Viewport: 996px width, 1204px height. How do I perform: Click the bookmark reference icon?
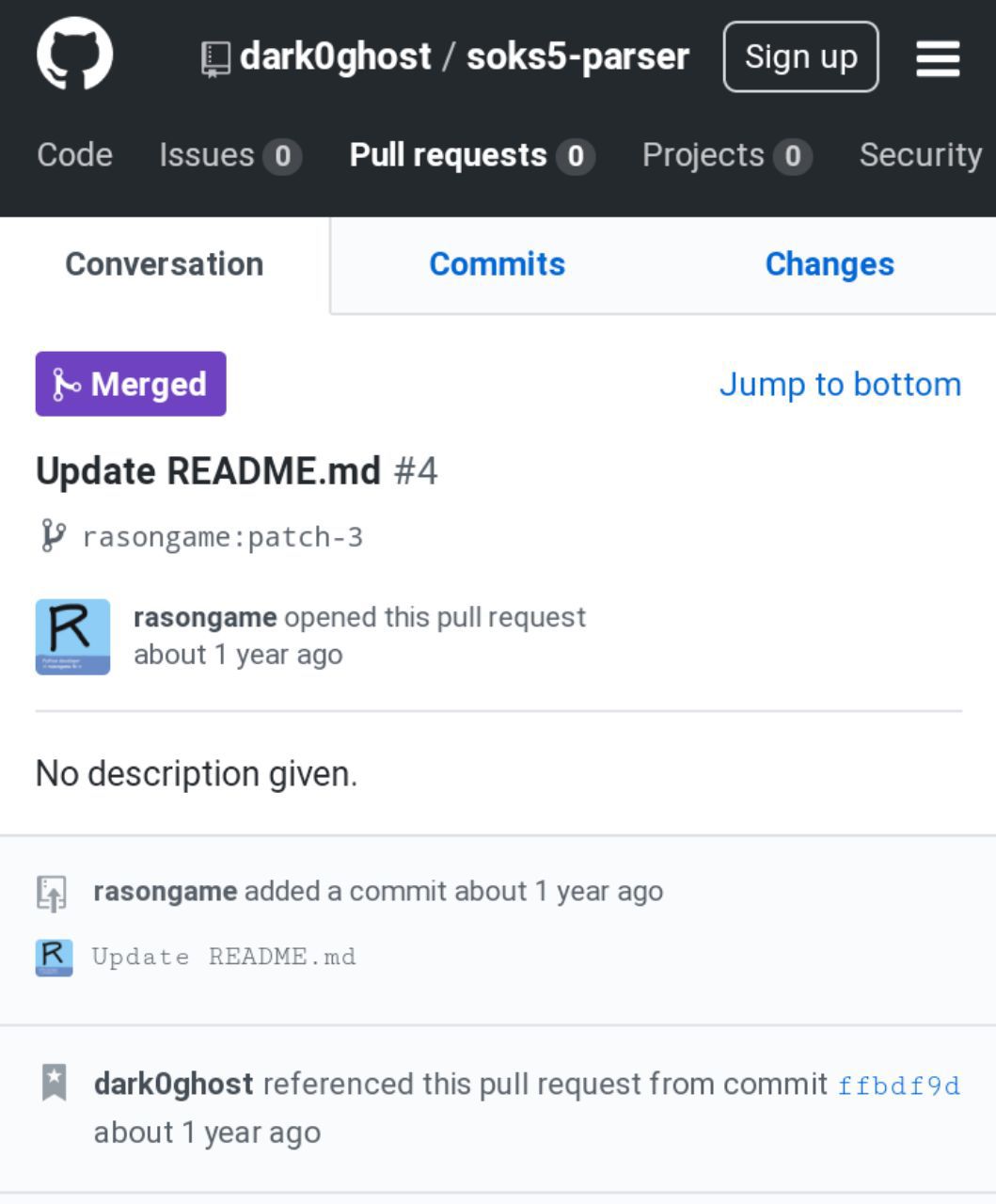click(x=55, y=1083)
